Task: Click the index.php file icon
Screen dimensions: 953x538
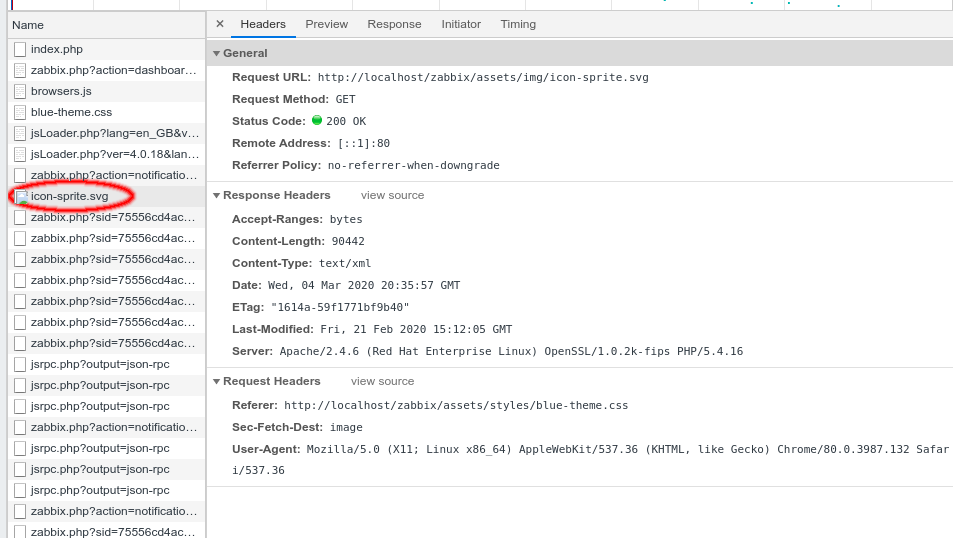Action: 20,49
